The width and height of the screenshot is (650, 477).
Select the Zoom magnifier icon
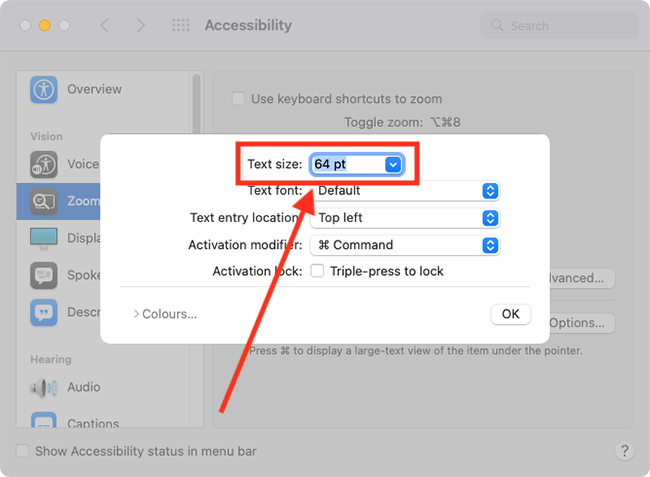44,201
